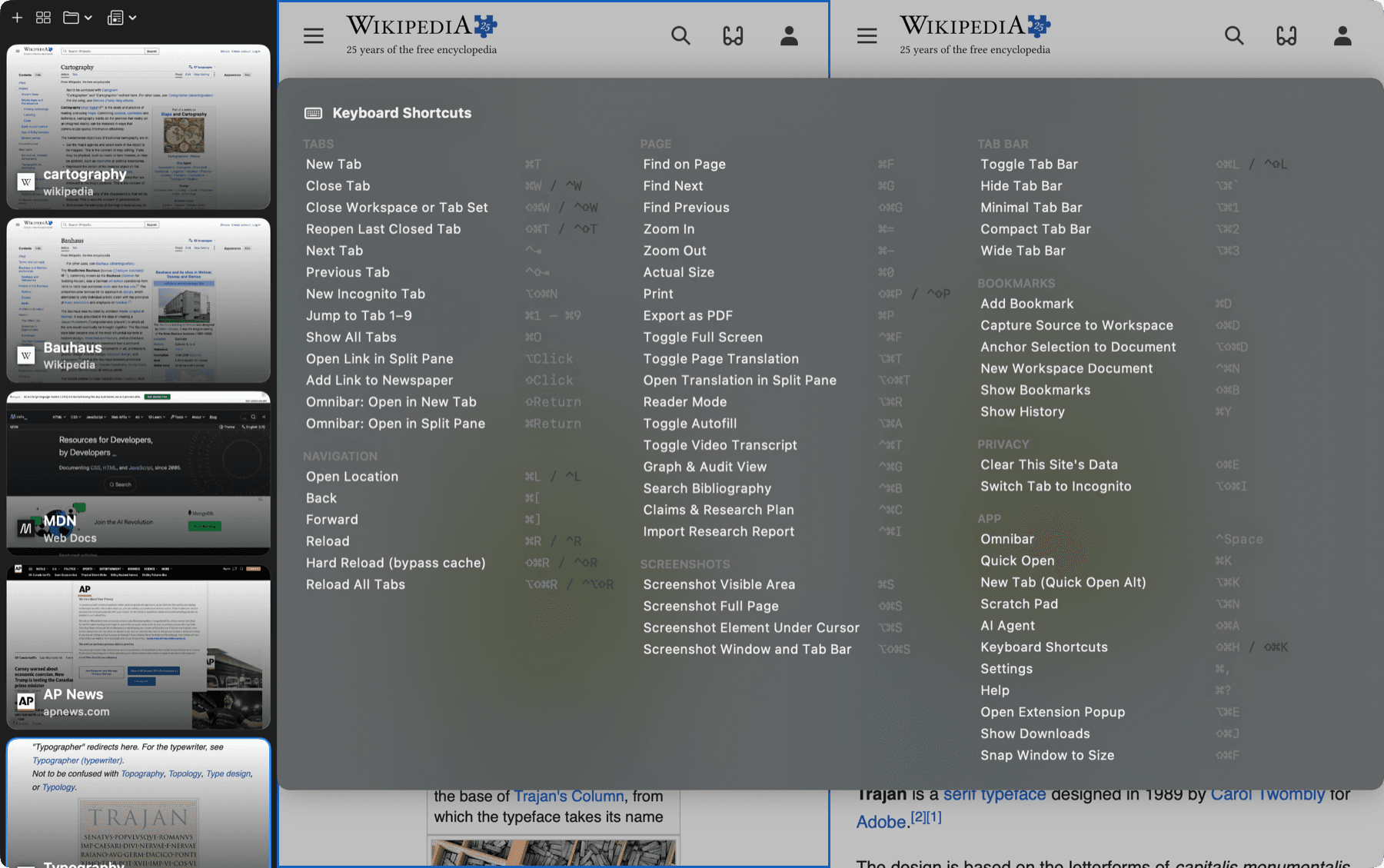1384x868 pixels.
Task: Select Wide Tab Bar entry
Action: pyautogui.click(x=1134, y=250)
